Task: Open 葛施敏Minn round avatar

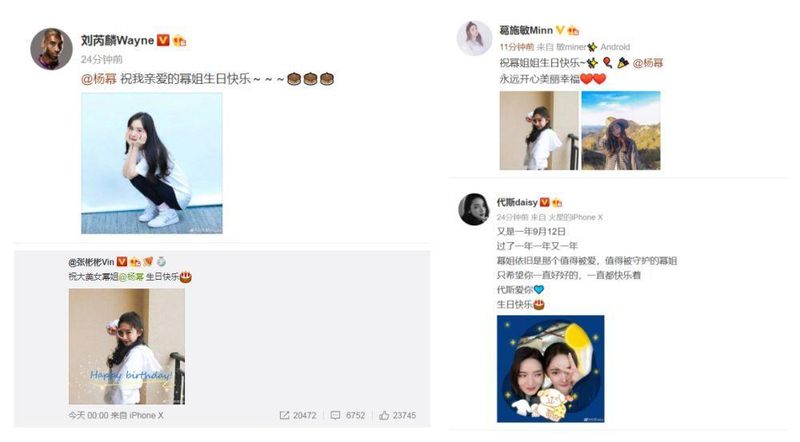Action: tap(474, 38)
